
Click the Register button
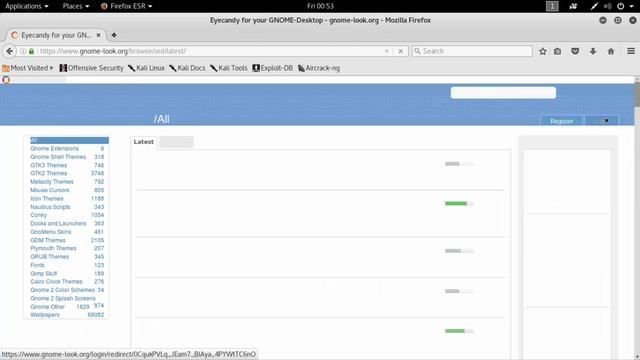[x=561, y=121]
